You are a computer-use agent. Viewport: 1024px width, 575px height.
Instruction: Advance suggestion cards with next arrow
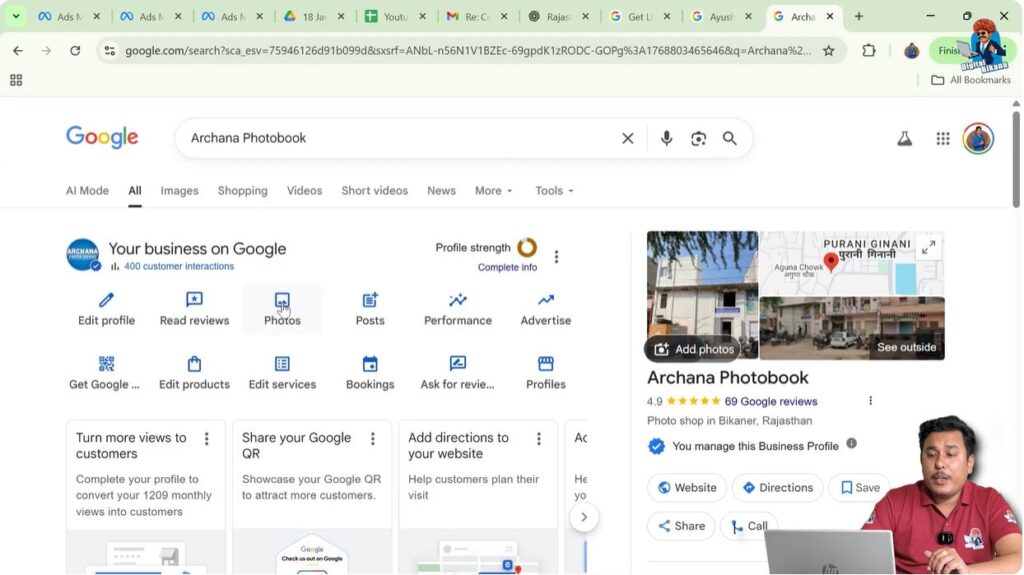coord(584,518)
